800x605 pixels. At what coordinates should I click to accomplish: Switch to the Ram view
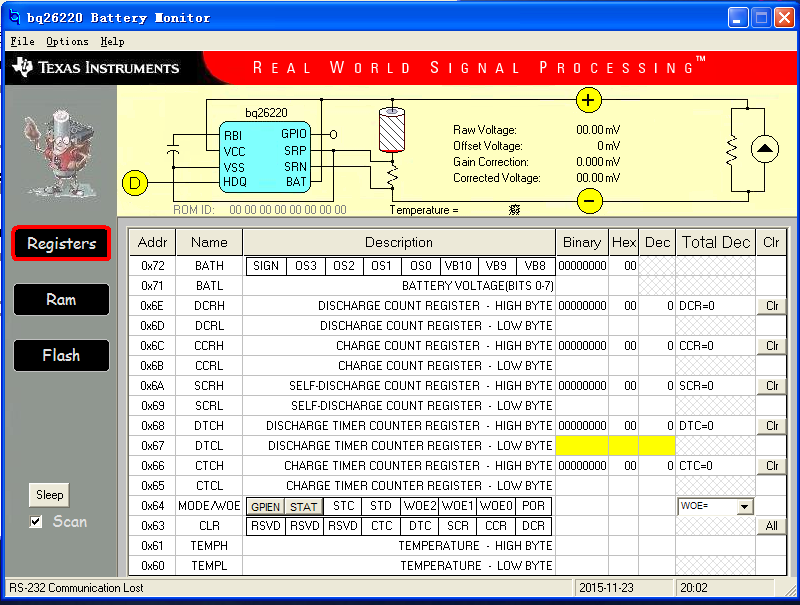(x=61, y=299)
